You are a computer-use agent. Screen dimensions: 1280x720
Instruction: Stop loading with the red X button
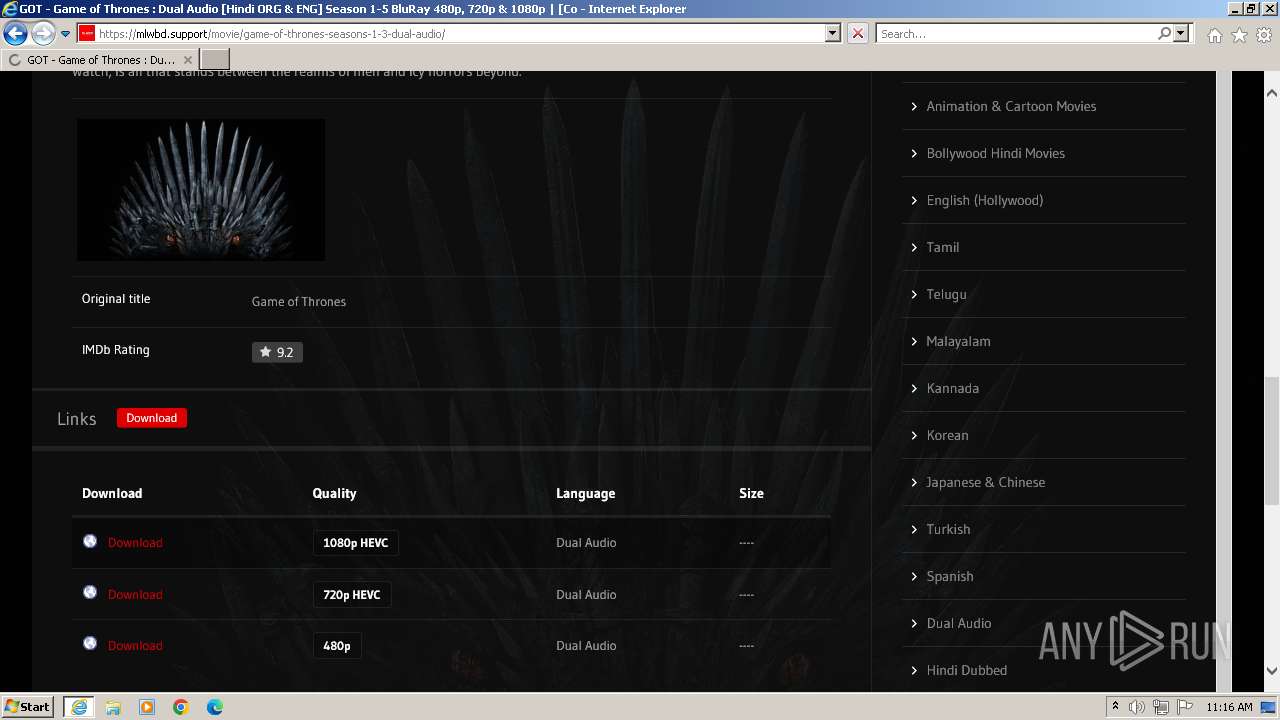(x=857, y=34)
